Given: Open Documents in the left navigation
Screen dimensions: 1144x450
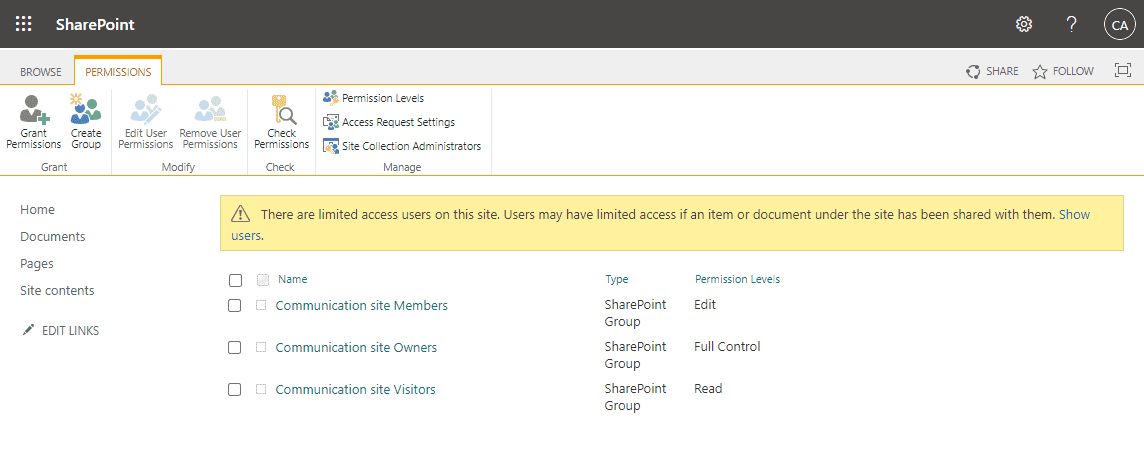Looking at the screenshot, I should tap(53, 236).
